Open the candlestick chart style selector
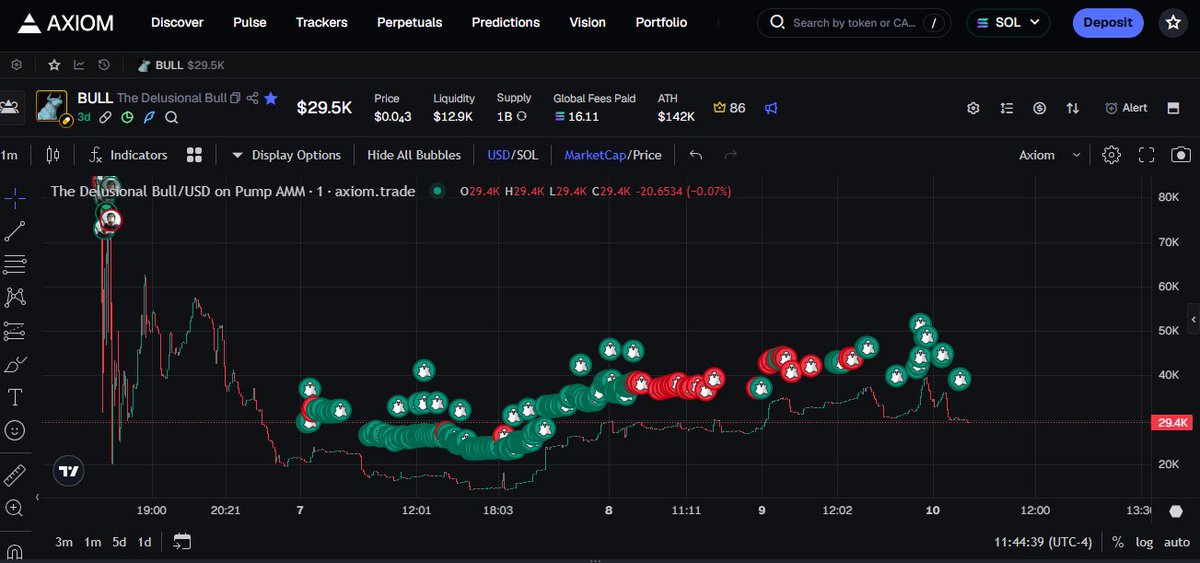1200x563 pixels. pyautogui.click(x=53, y=155)
